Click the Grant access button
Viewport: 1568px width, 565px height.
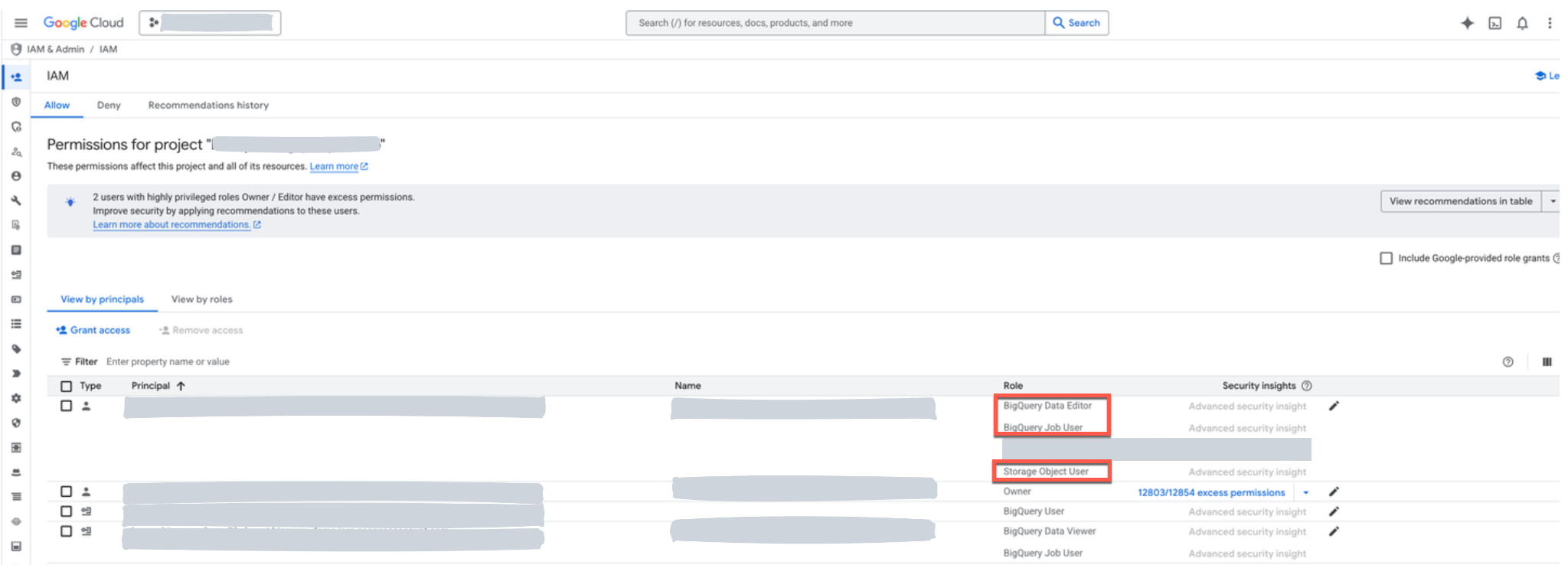[x=93, y=330]
